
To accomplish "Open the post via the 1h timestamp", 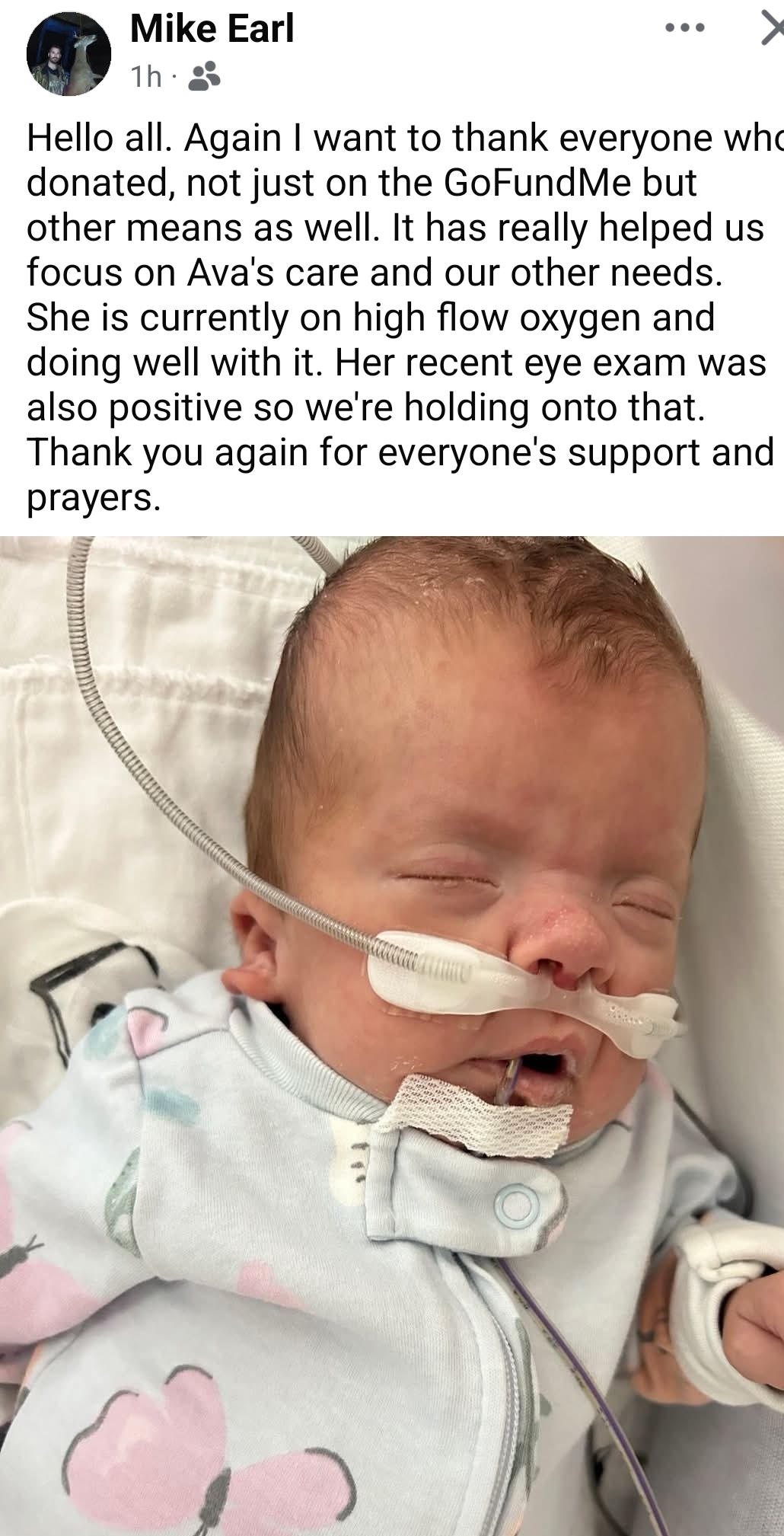I will click(146, 77).
